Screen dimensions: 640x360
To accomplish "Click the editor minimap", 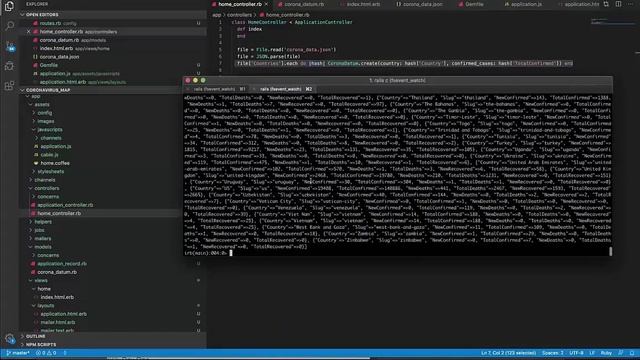I will 612,21.
